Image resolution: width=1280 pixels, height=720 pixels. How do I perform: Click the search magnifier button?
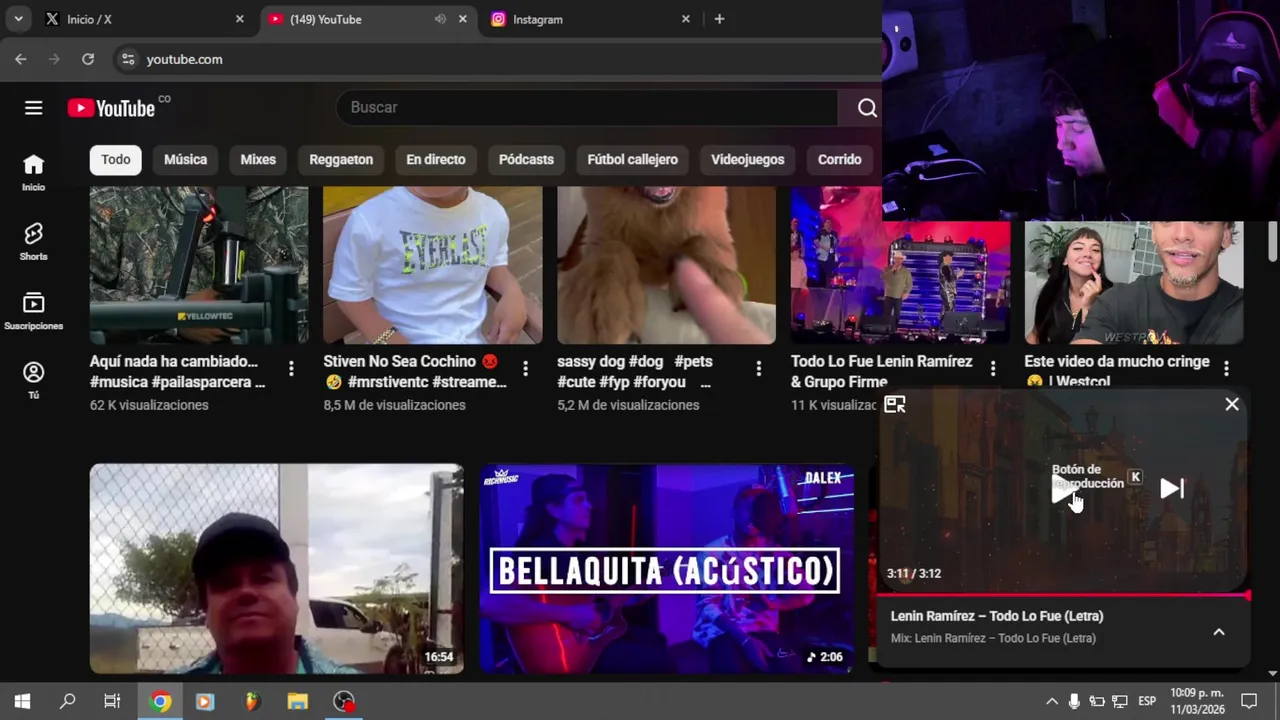click(867, 108)
